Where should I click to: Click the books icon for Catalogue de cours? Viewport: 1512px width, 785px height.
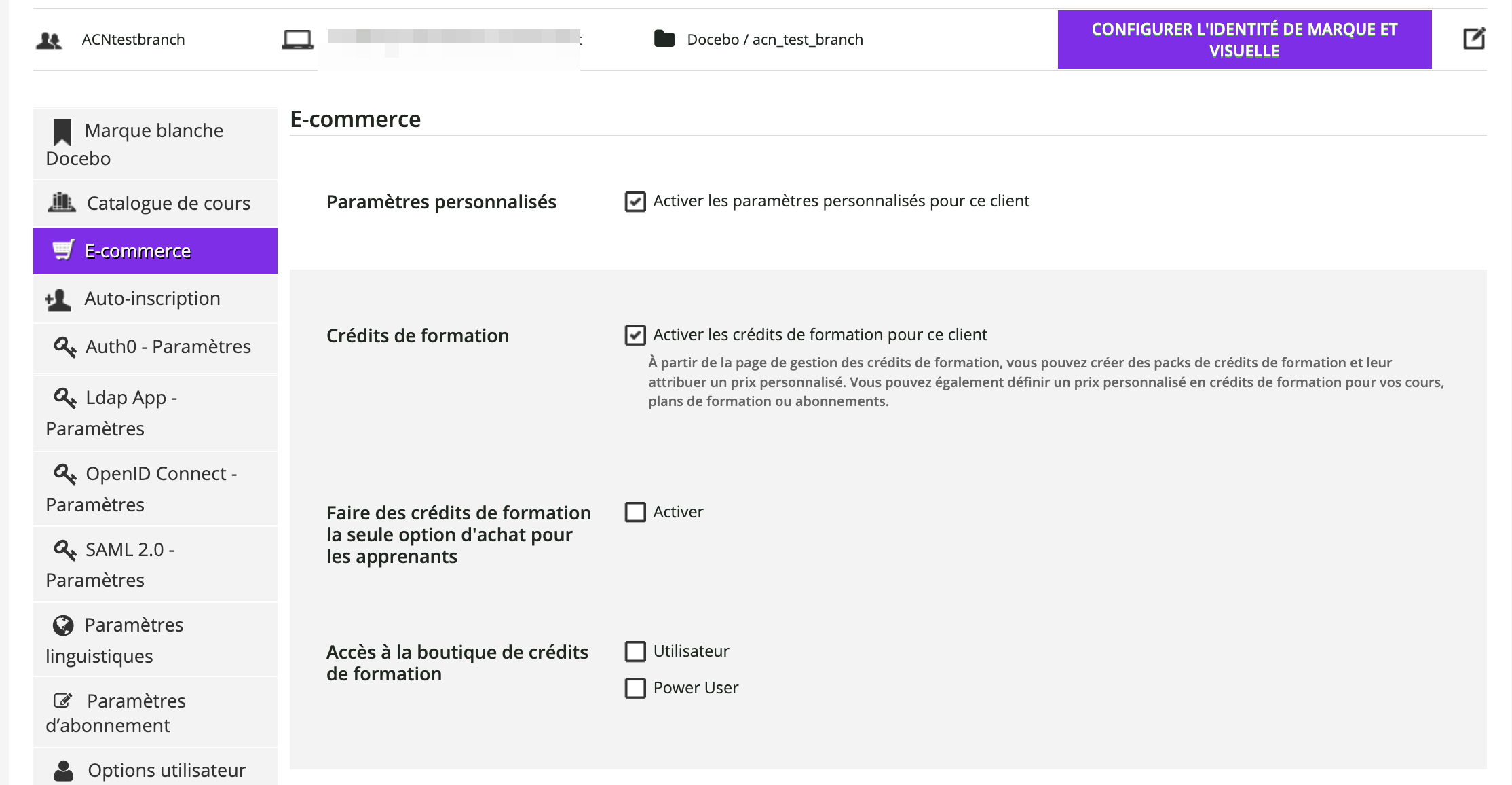[62, 202]
